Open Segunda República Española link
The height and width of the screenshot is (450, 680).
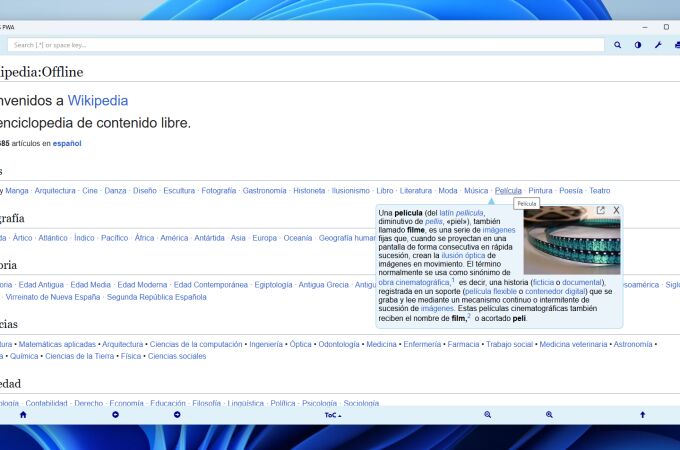[157, 297]
